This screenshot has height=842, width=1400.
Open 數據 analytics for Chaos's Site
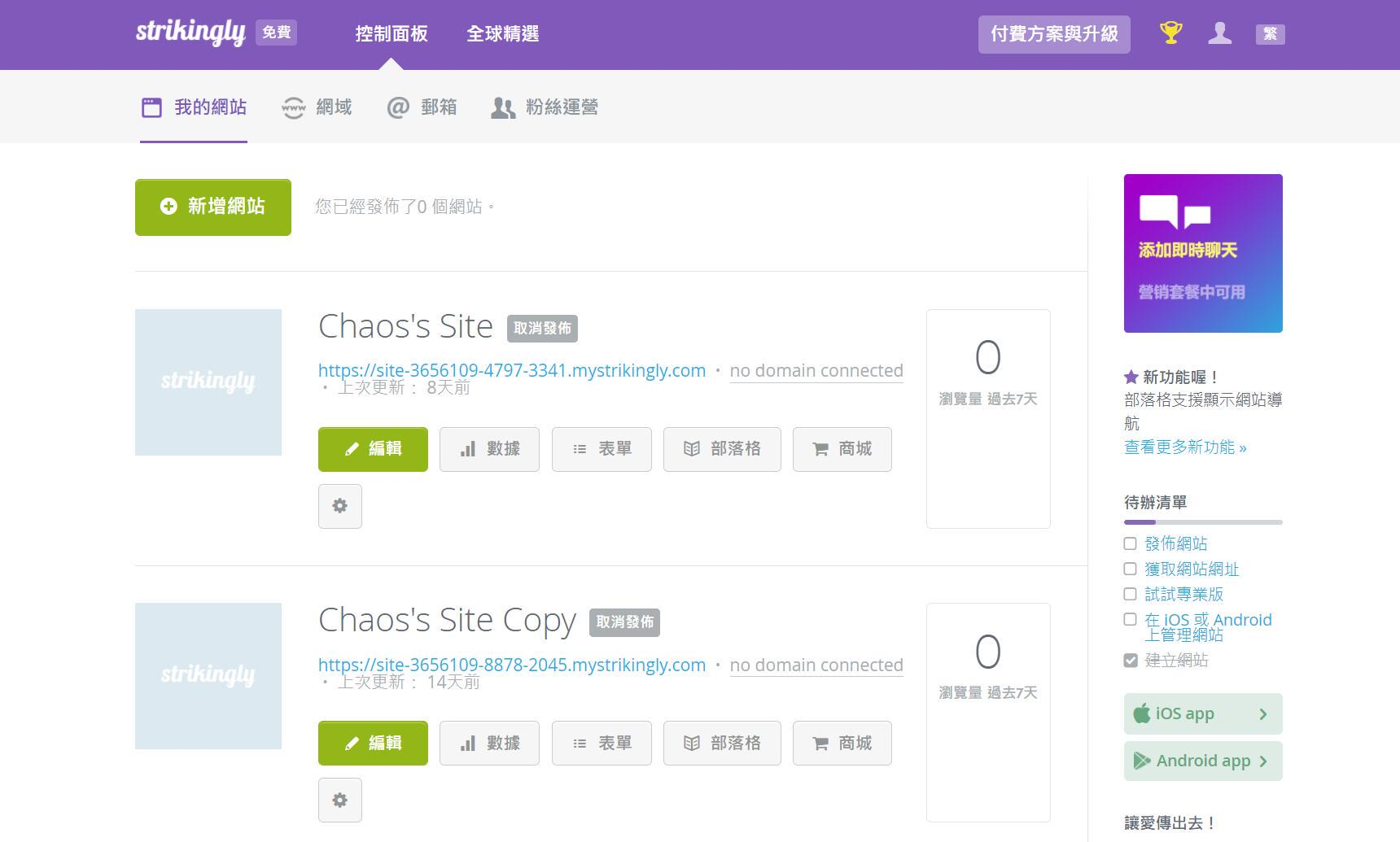pos(488,449)
